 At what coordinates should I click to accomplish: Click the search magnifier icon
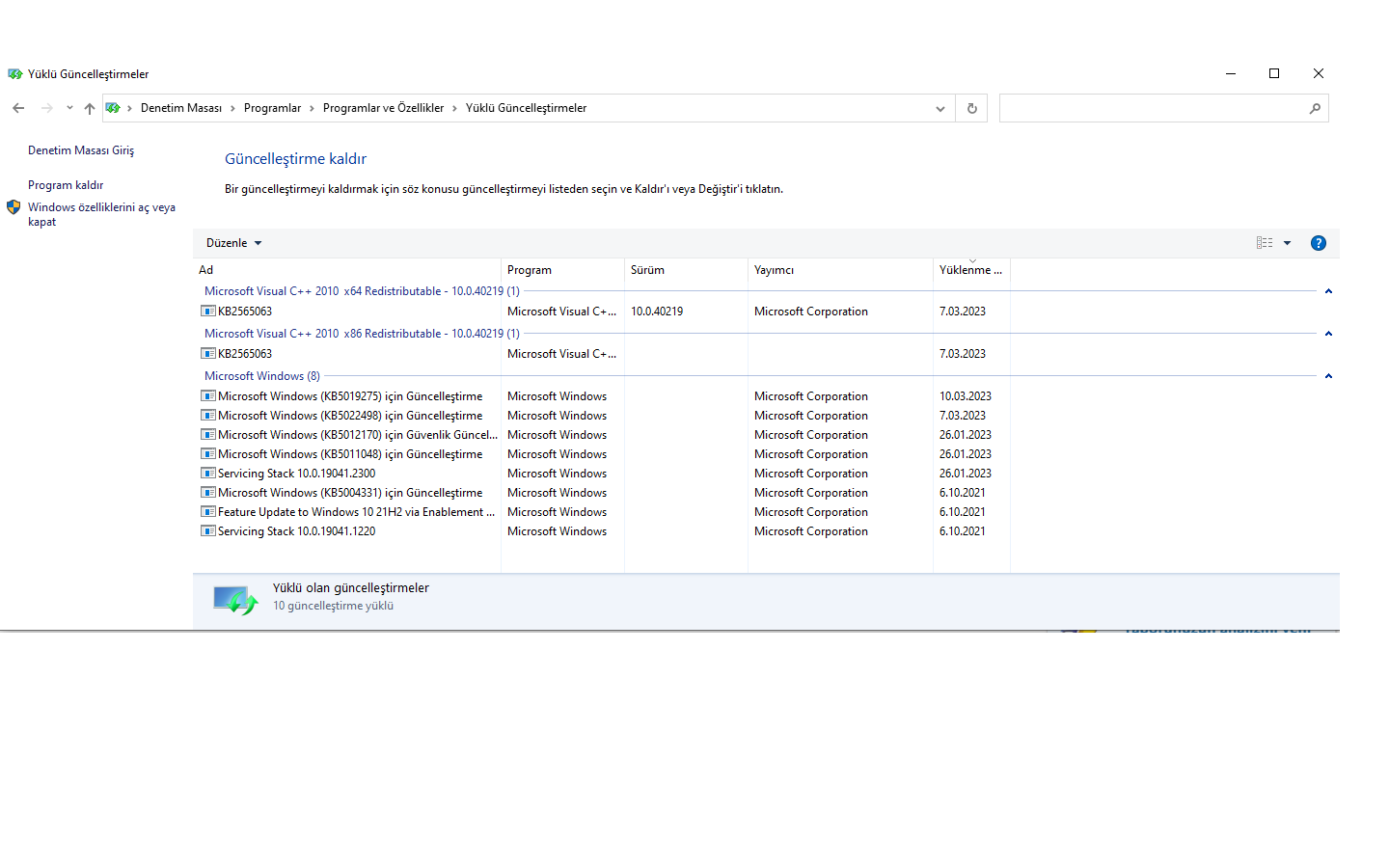click(x=1315, y=109)
